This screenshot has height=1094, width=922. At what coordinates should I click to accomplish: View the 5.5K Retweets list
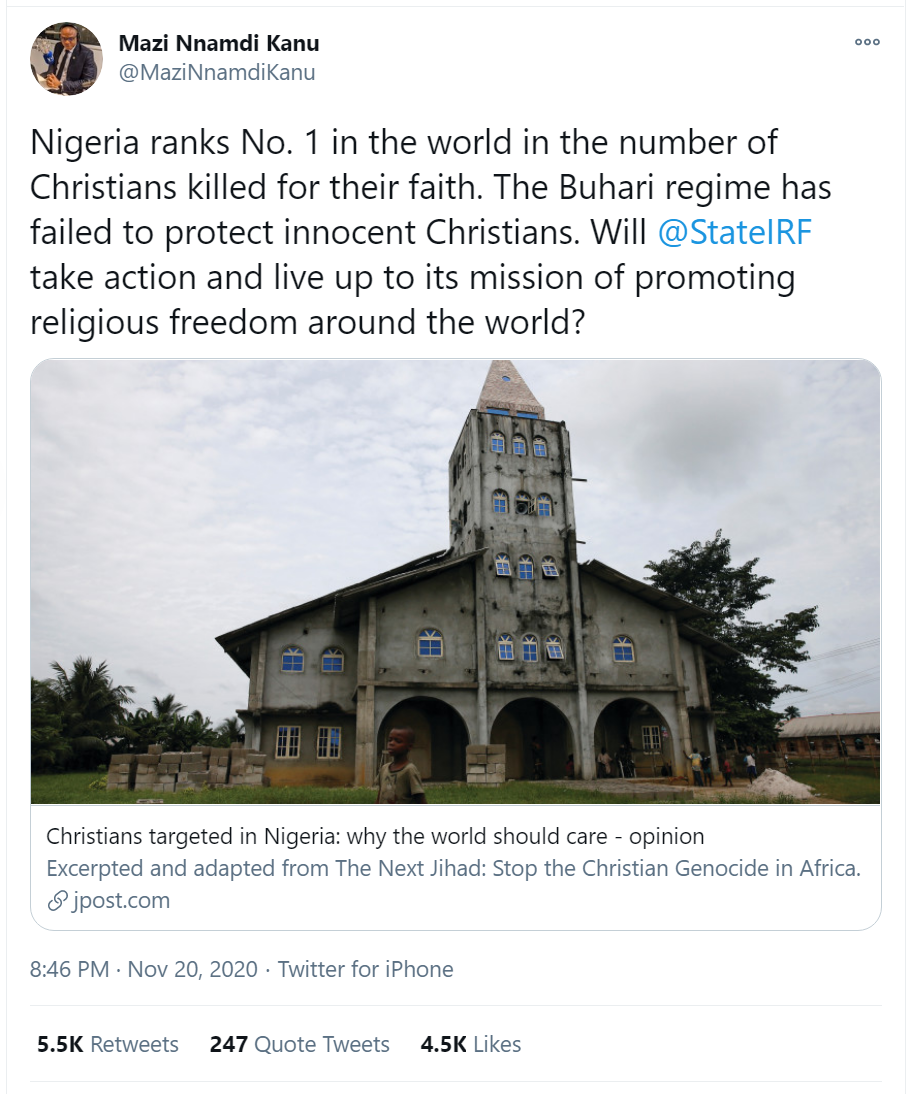(108, 1044)
